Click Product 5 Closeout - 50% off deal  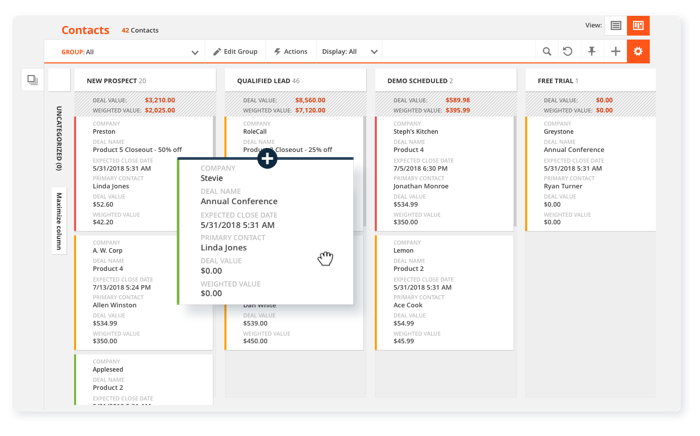click(138, 149)
